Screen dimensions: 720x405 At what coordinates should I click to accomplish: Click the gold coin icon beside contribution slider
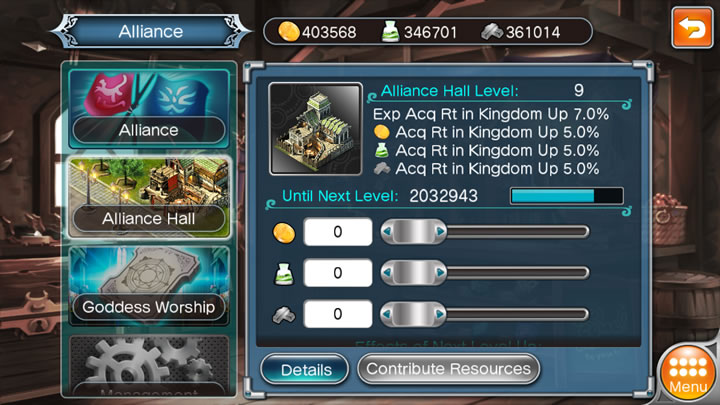(284, 232)
